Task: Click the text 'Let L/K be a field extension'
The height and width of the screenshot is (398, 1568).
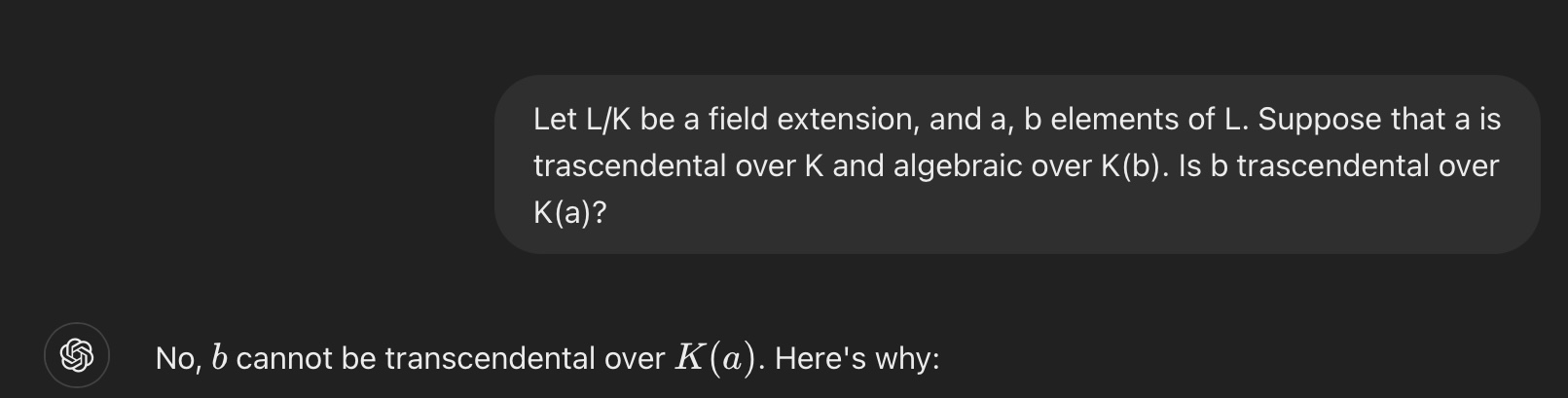Action: (x=725, y=119)
